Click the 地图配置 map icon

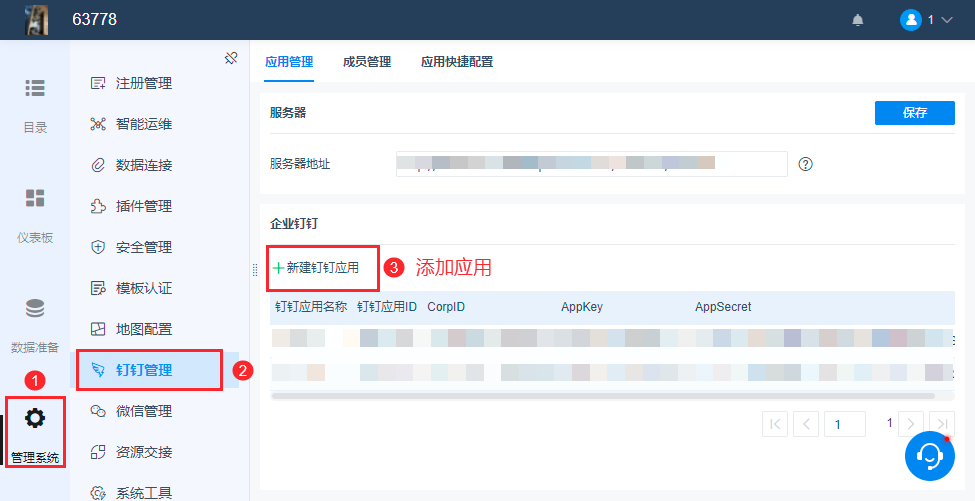[x=98, y=329]
